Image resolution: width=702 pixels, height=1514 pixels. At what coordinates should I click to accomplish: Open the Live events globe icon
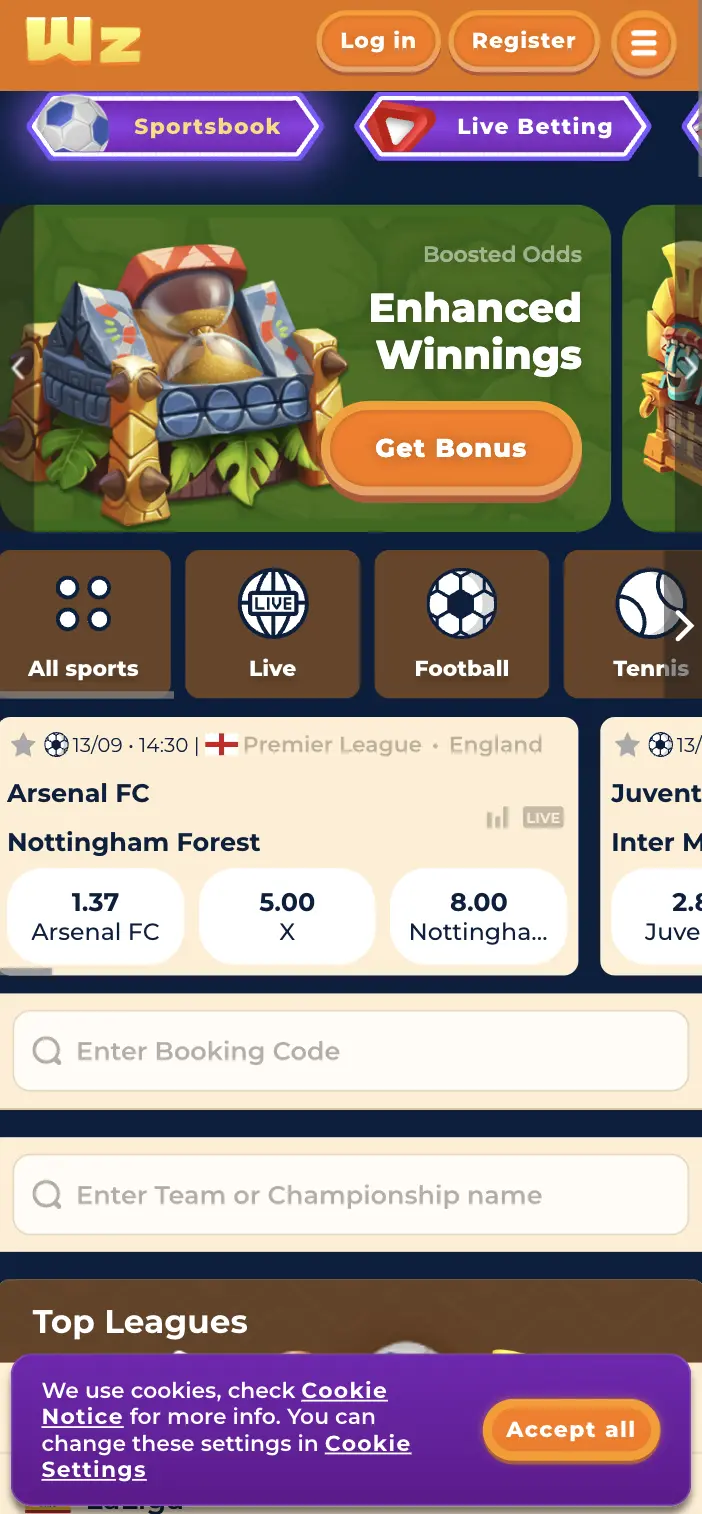[x=272, y=603]
